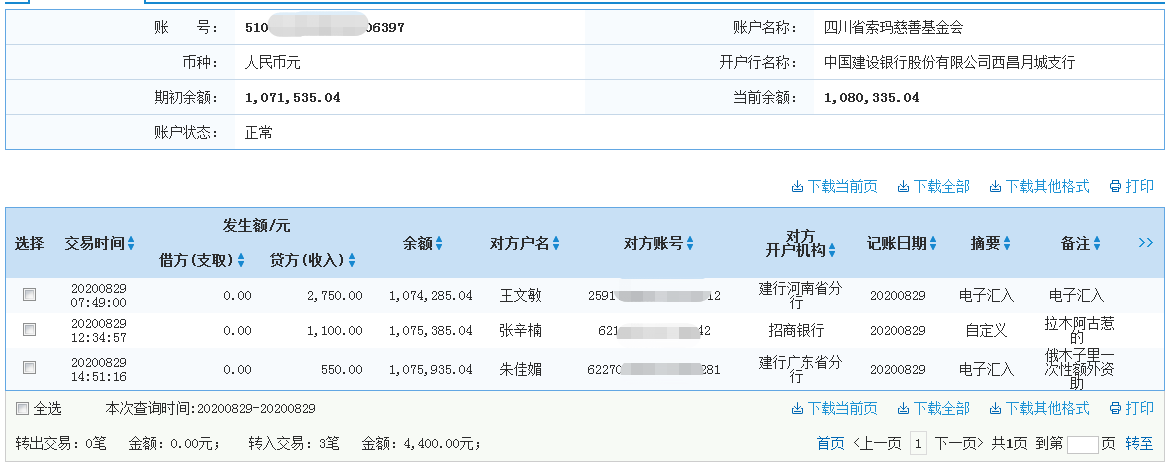Select the 王文敏 transaction checkbox
1167x467 pixels.
30,295
